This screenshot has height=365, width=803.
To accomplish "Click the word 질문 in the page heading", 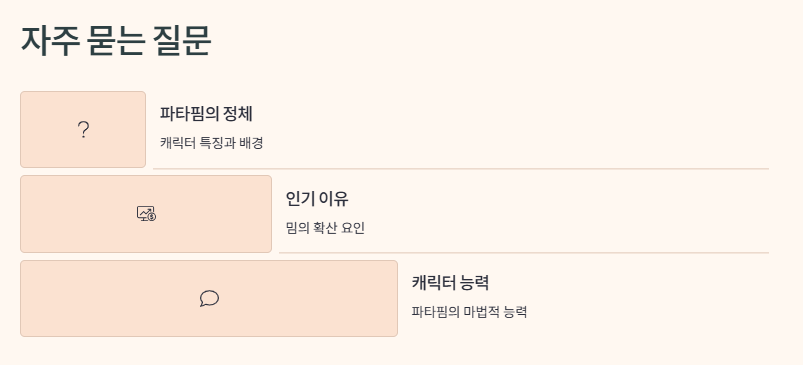I will click(182, 40).
